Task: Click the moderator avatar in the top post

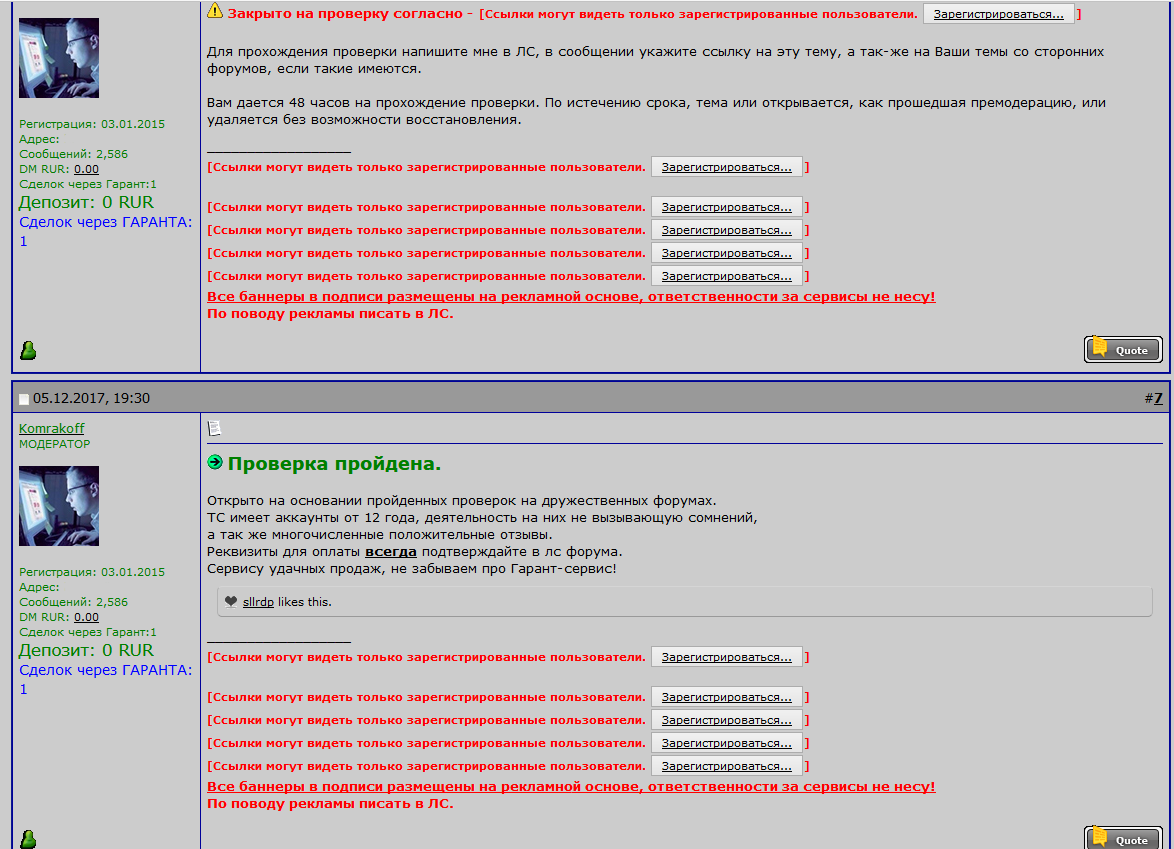Action: [x=59, y=57]
